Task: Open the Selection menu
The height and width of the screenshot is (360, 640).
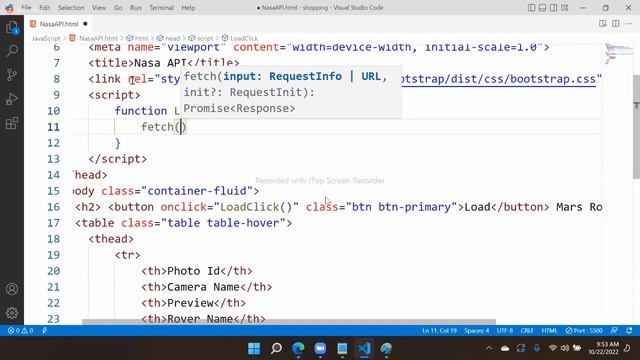Action: coord(71,8)
